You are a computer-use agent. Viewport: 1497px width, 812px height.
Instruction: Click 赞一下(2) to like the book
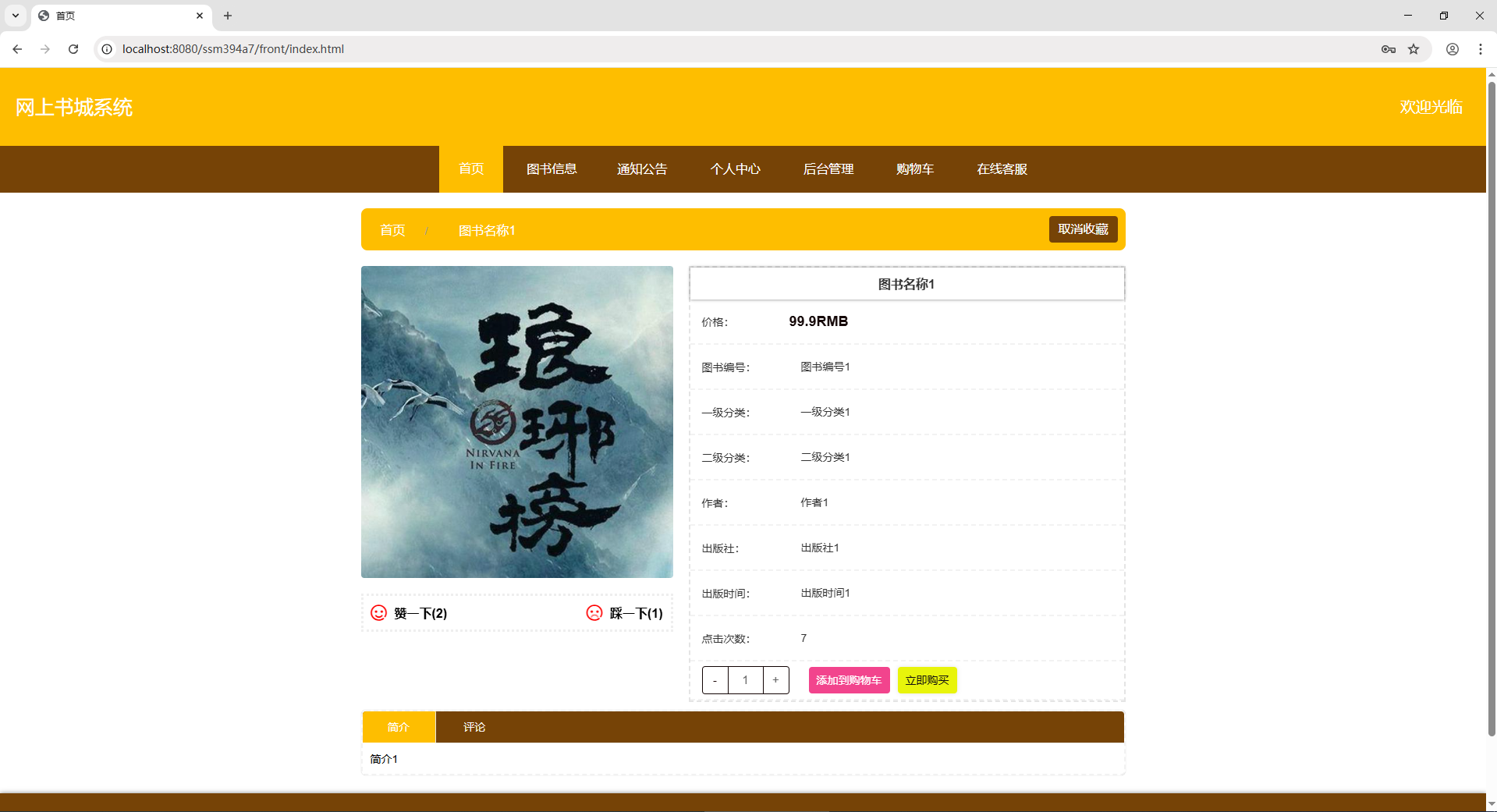point(420,614)
